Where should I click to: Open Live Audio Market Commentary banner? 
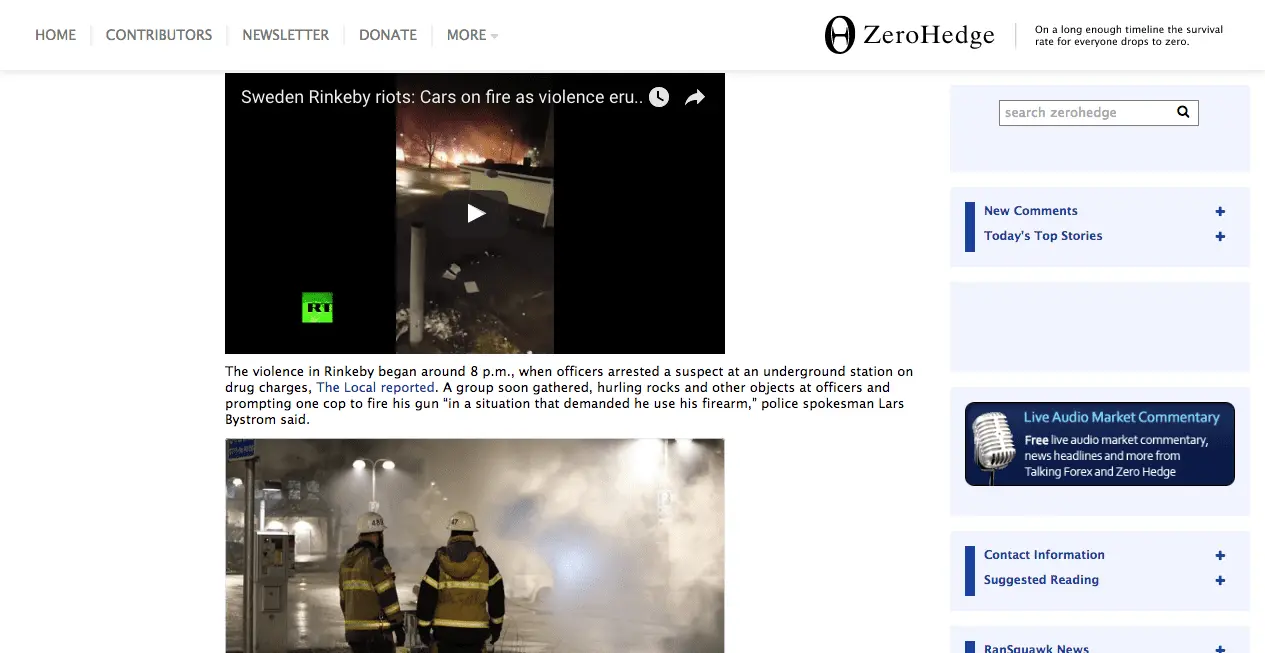pyautogui.click(x=1099, y=444)
